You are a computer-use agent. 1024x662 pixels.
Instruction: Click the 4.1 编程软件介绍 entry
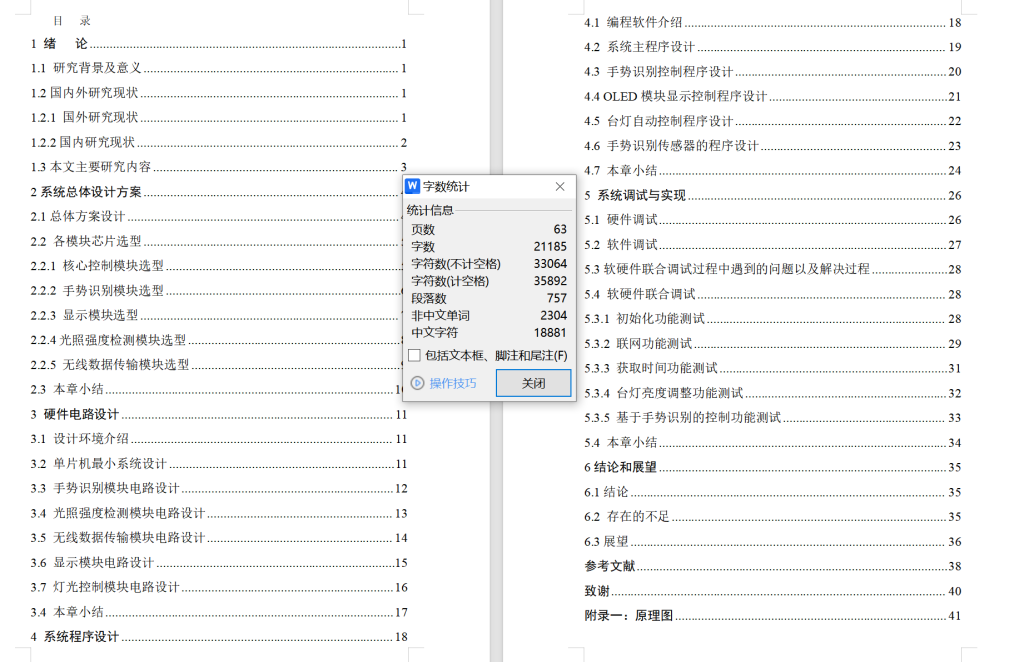tap(631, 21)
